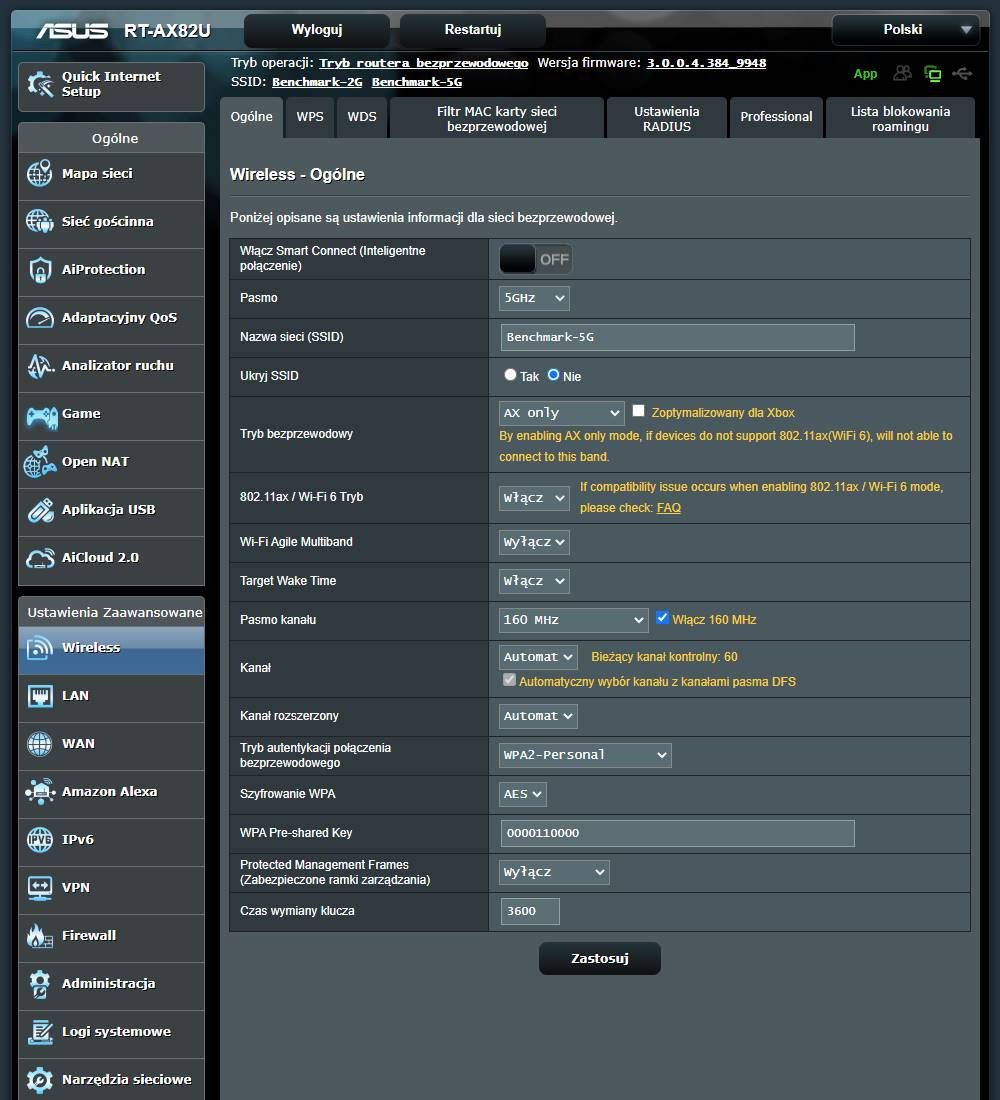Open Filtr MAC karty sieci bezprzewodowej tab
Screen dimensions: 1000x1100
point(497,119)
